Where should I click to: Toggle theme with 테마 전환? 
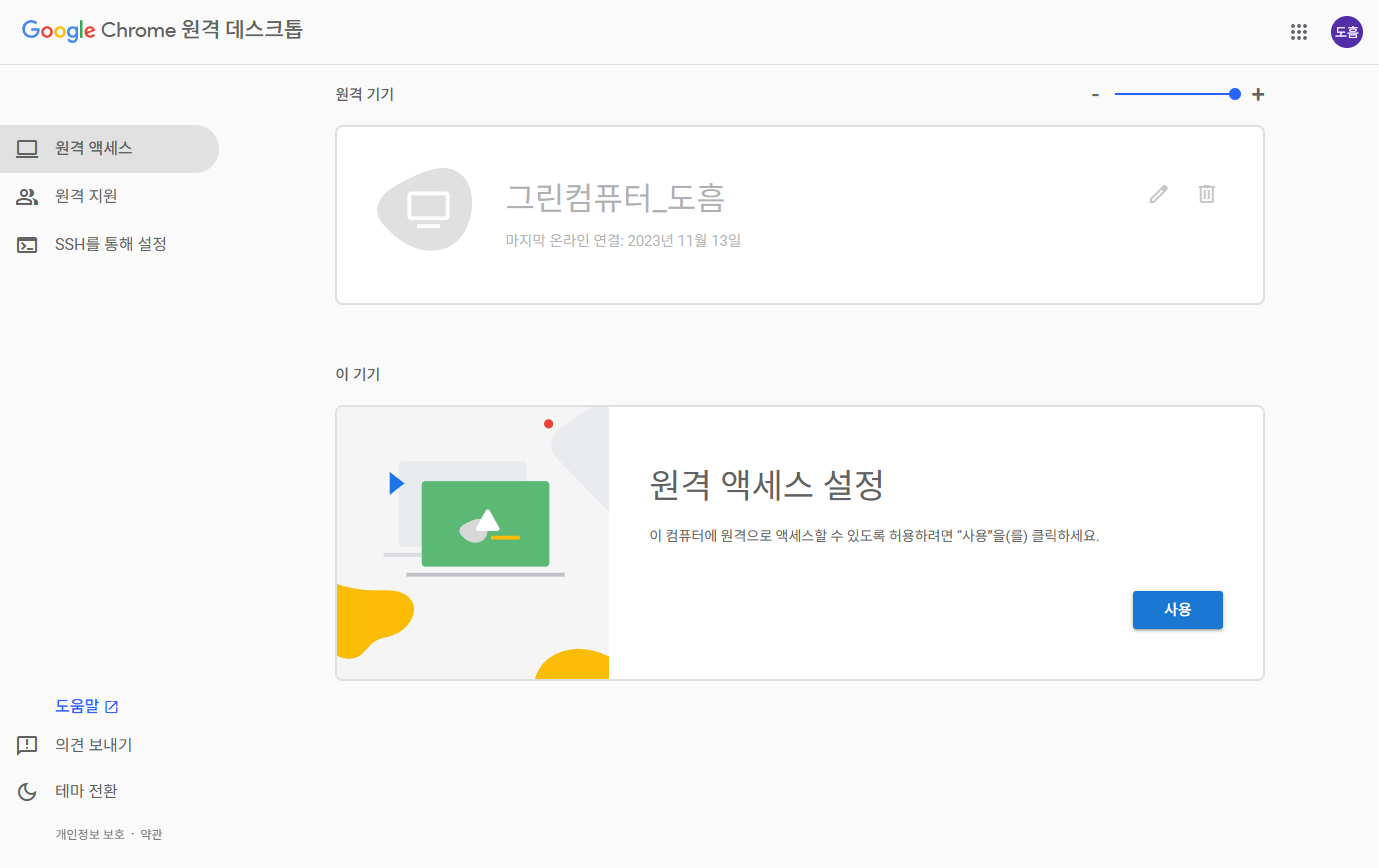[x=68, y=791]
